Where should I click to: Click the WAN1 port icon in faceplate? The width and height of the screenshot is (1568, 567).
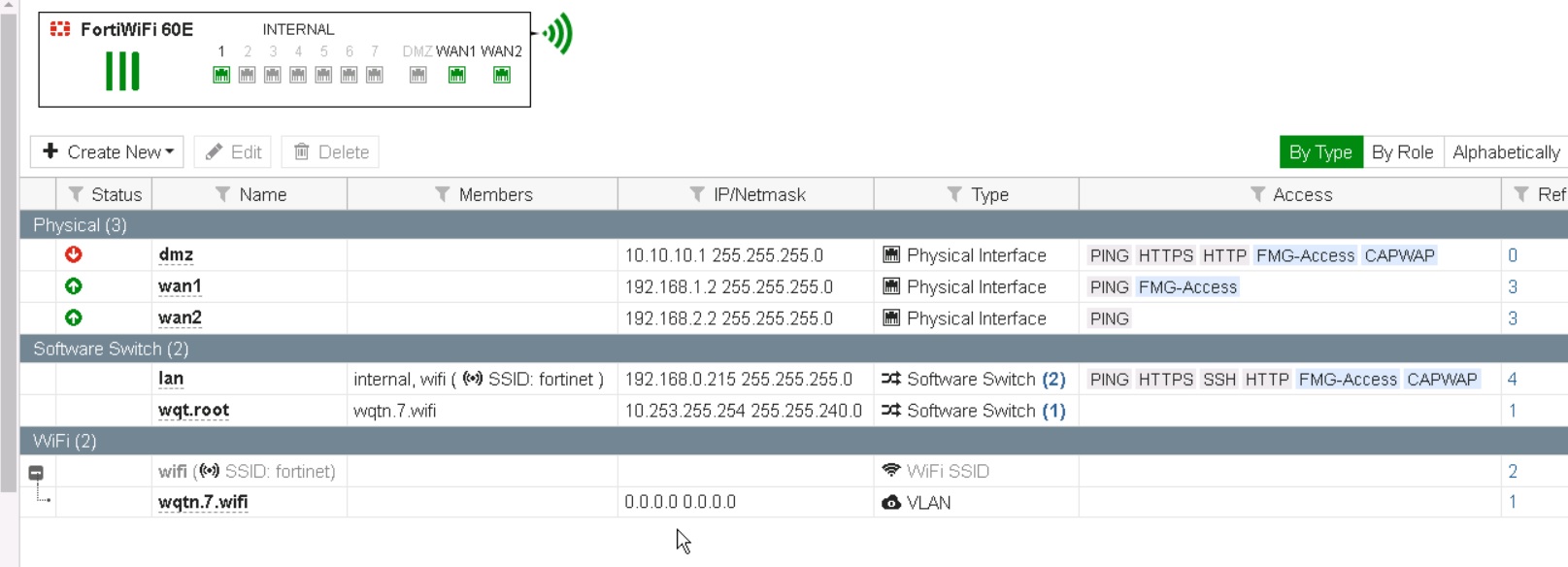click(x=456, y=75)
